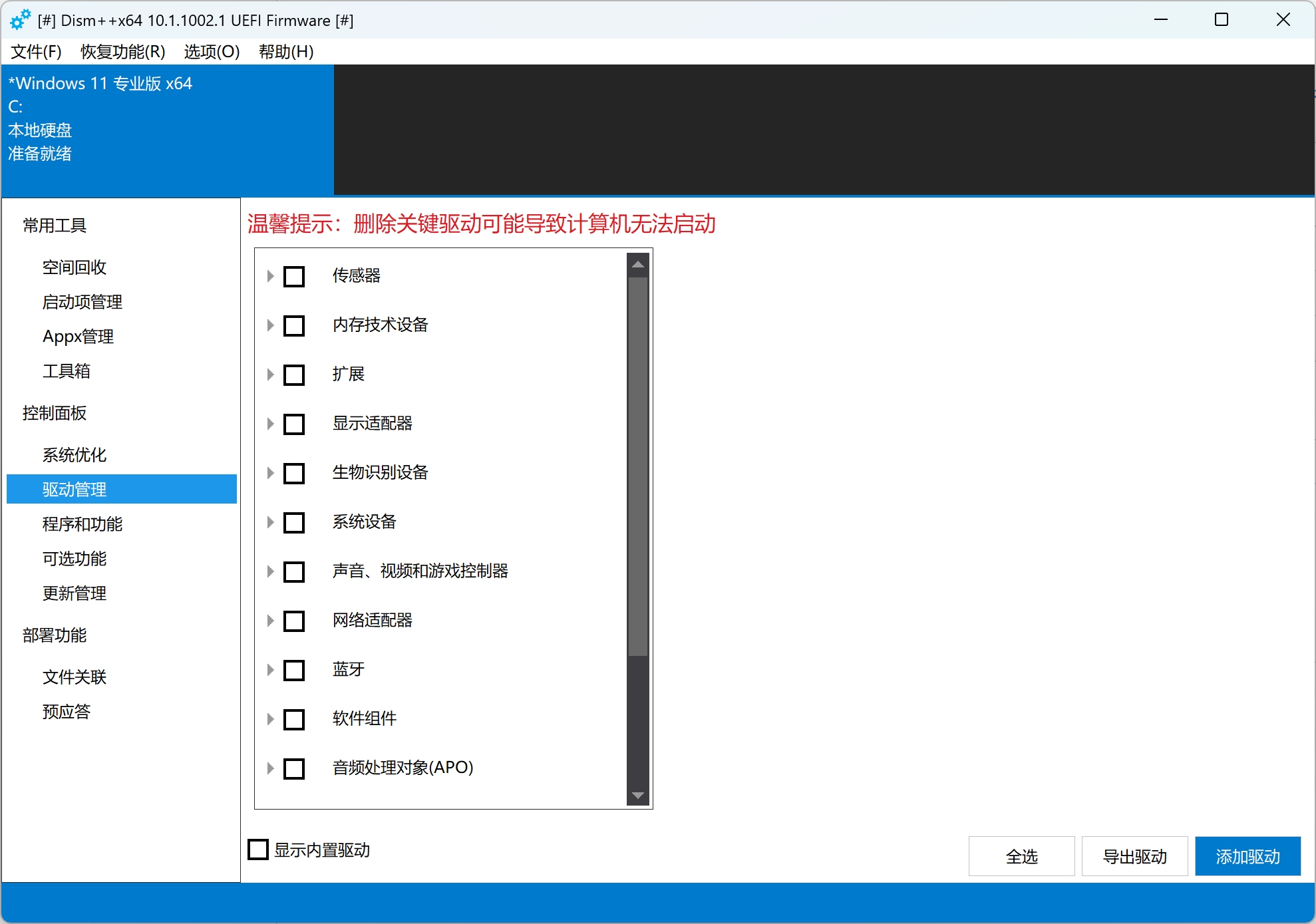Screen dimensions: 1316x924
Task: Open 更新管理 in the sidebar
Action: point(75,593)
